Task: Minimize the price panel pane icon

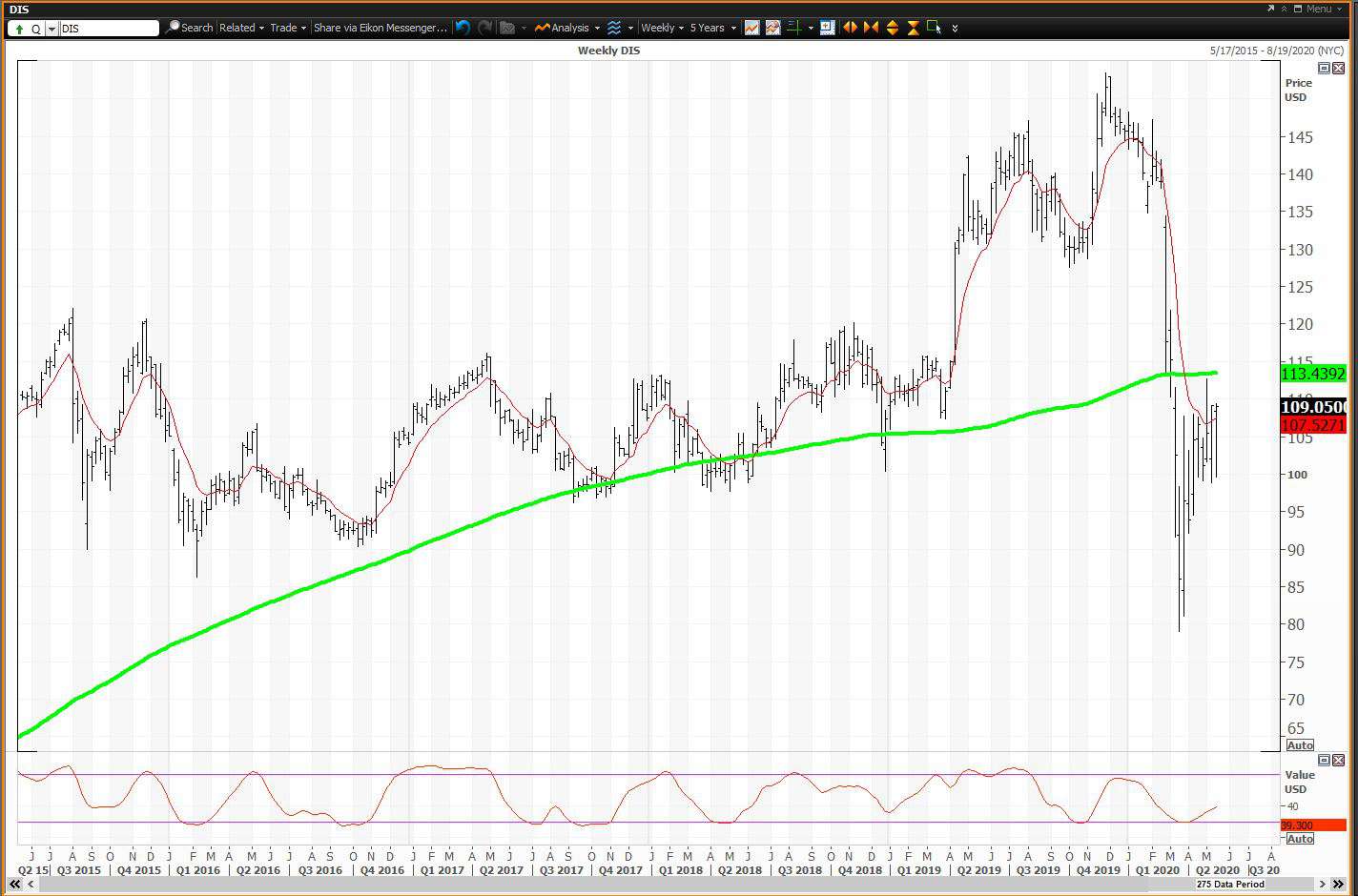Action: coord(1324,68)
